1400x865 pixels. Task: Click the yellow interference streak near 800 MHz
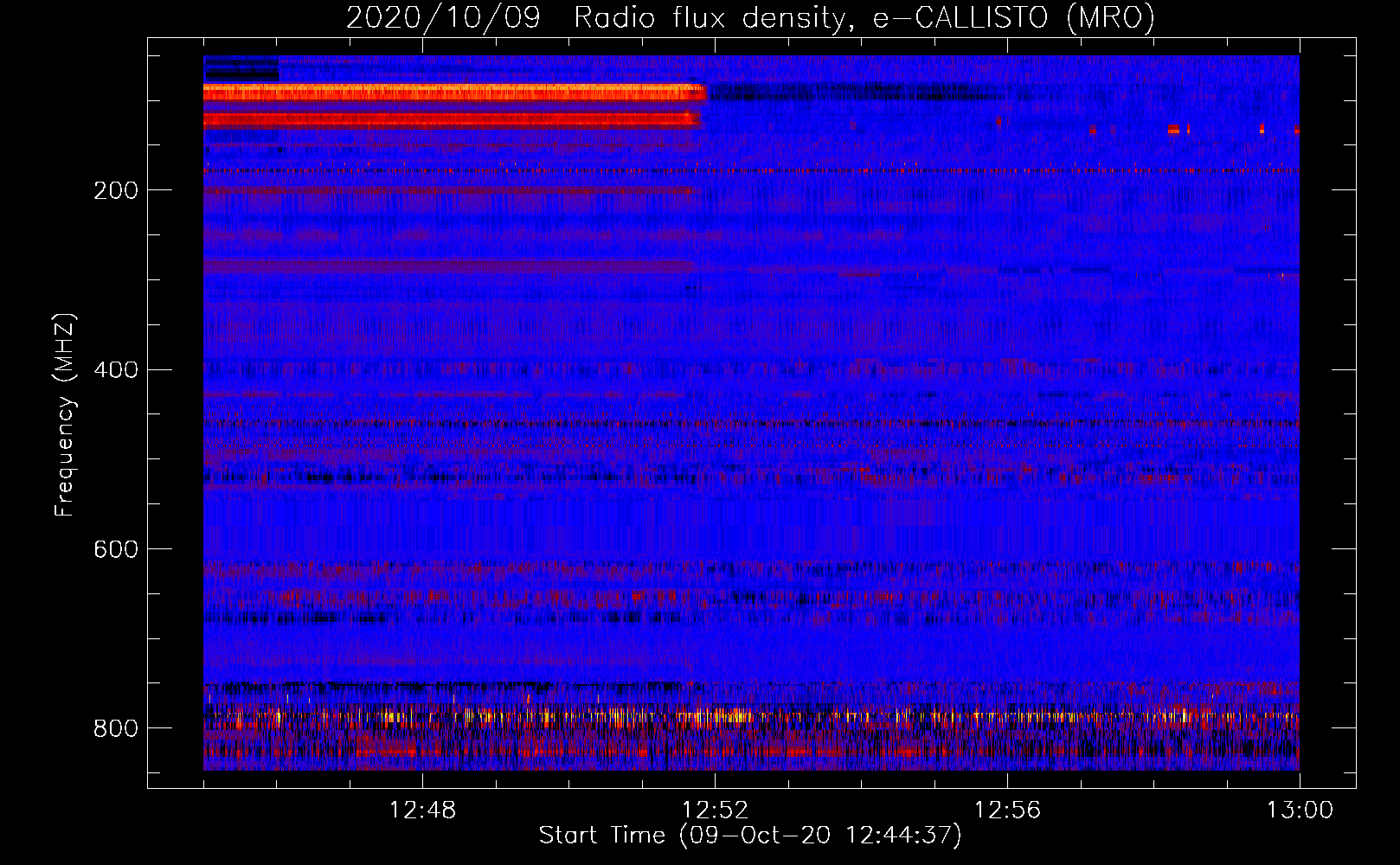point(751,716)
